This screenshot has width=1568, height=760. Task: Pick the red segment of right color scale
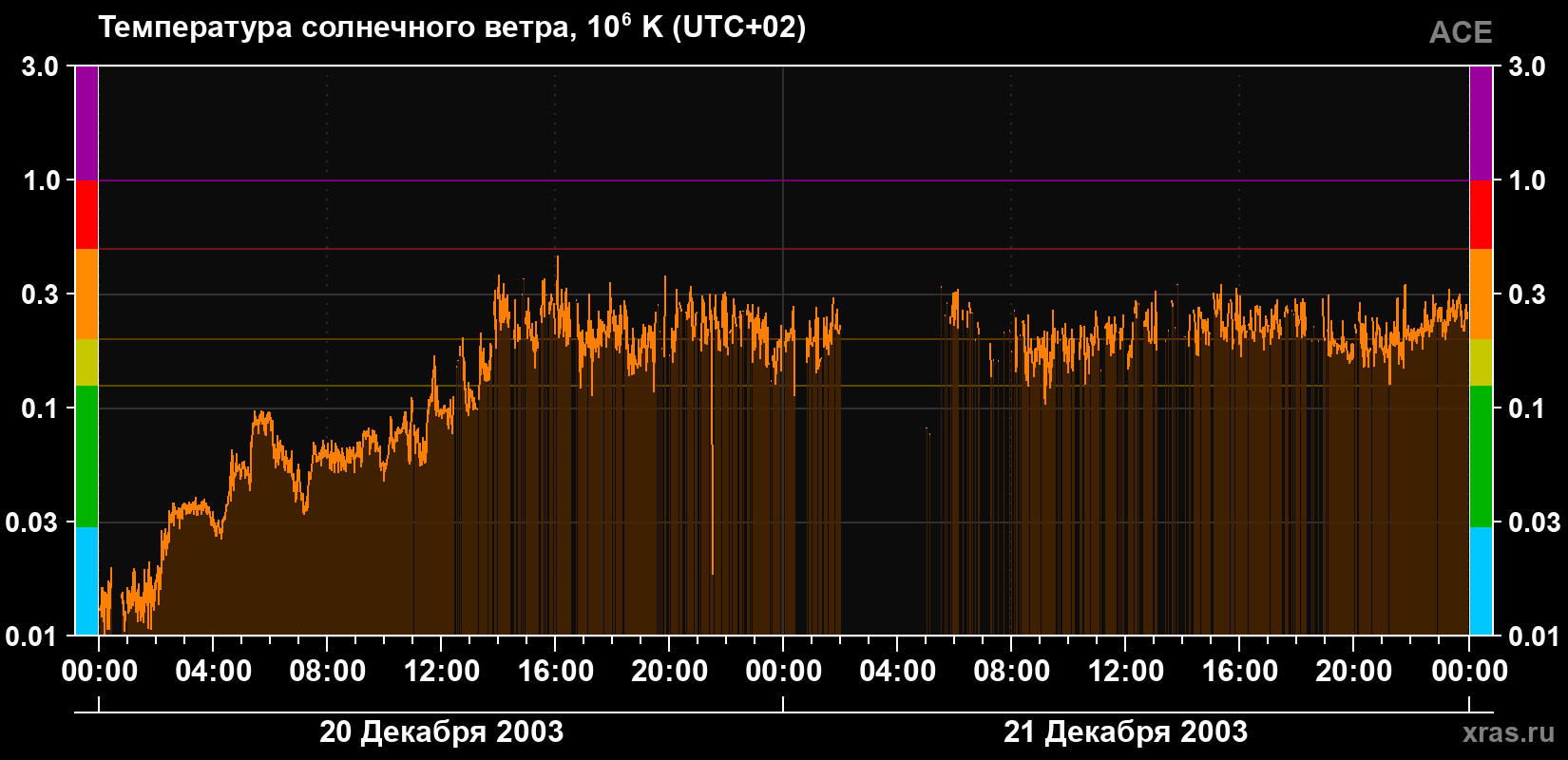1482,215
